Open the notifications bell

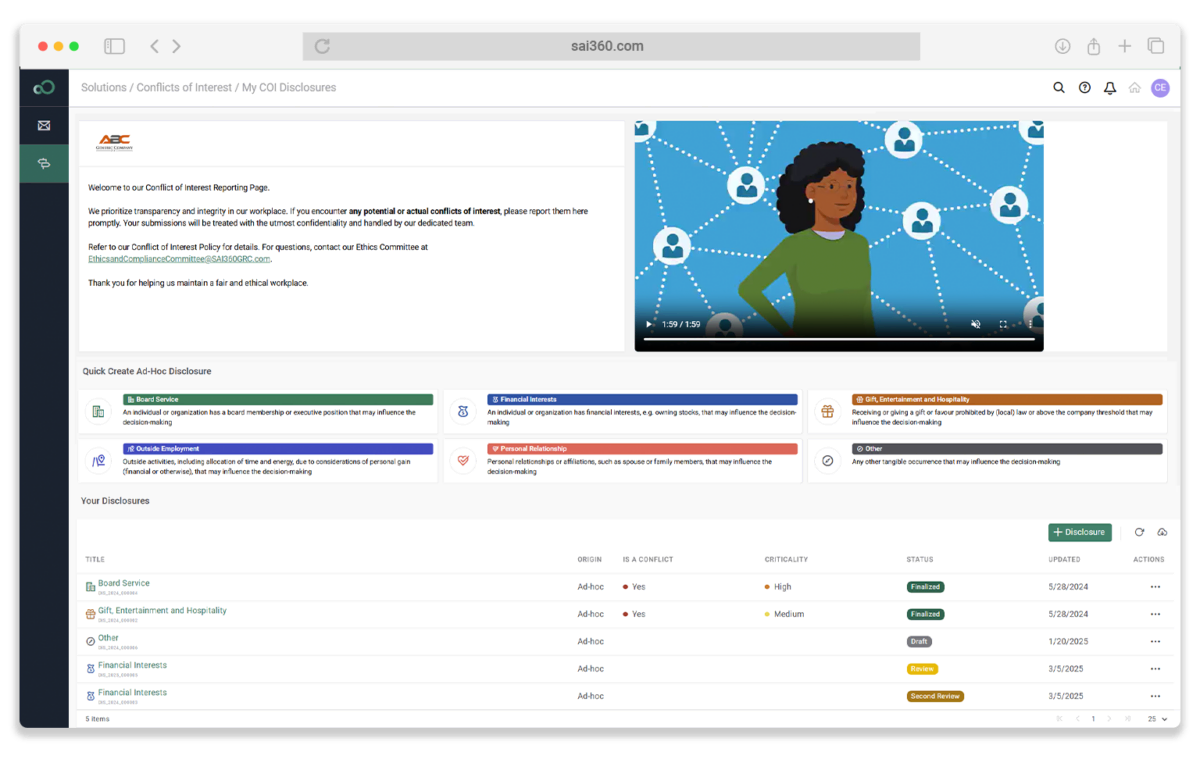[1109, 88]
